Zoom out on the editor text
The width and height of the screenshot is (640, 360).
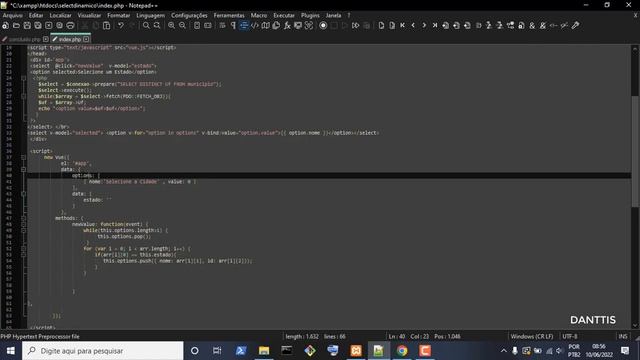[182, 25]
